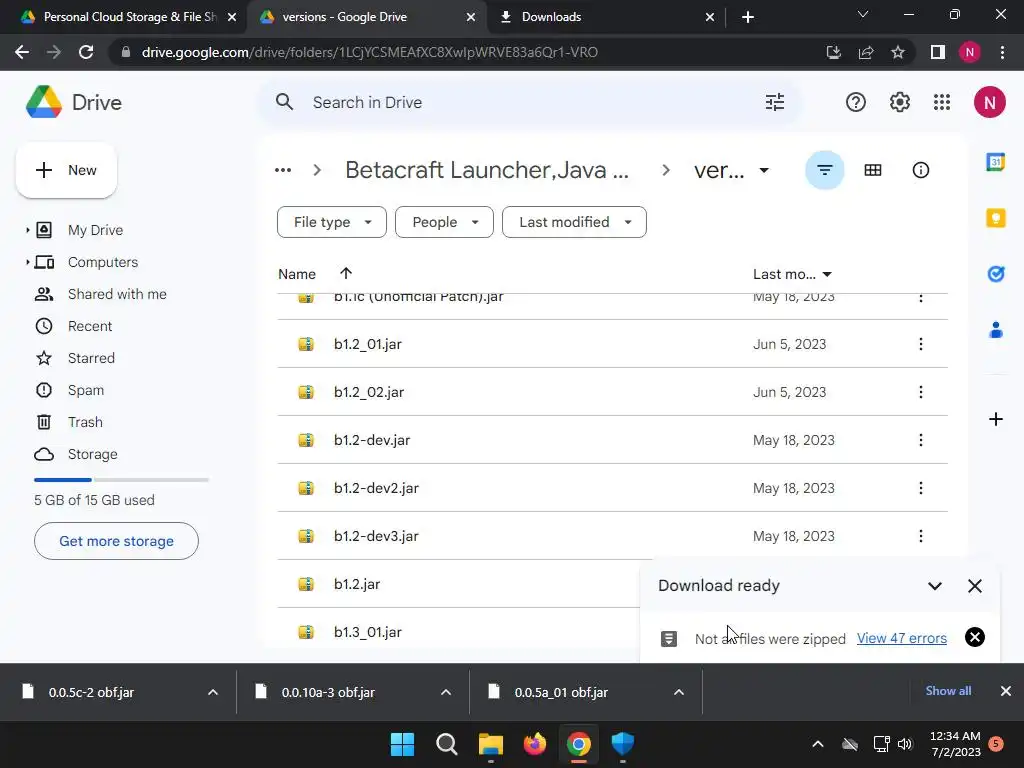Click Get more storage
This screenshot has width=1024, height=768.
(116, 541)
